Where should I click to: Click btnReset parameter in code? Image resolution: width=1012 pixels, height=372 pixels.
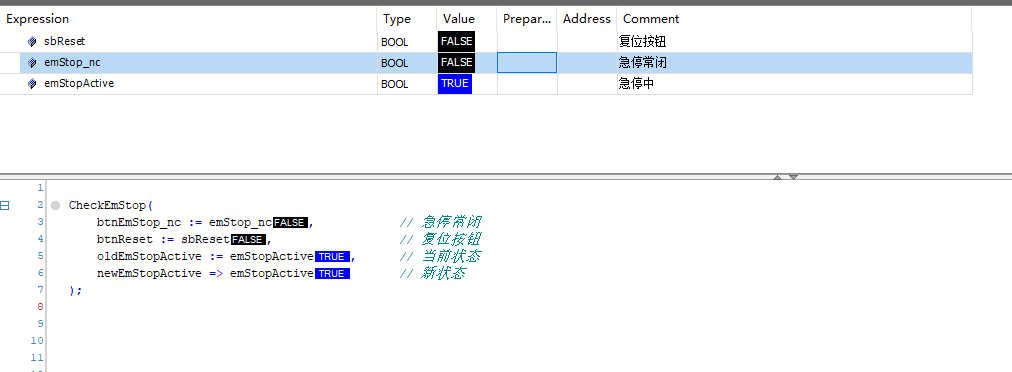pos(125,240)
